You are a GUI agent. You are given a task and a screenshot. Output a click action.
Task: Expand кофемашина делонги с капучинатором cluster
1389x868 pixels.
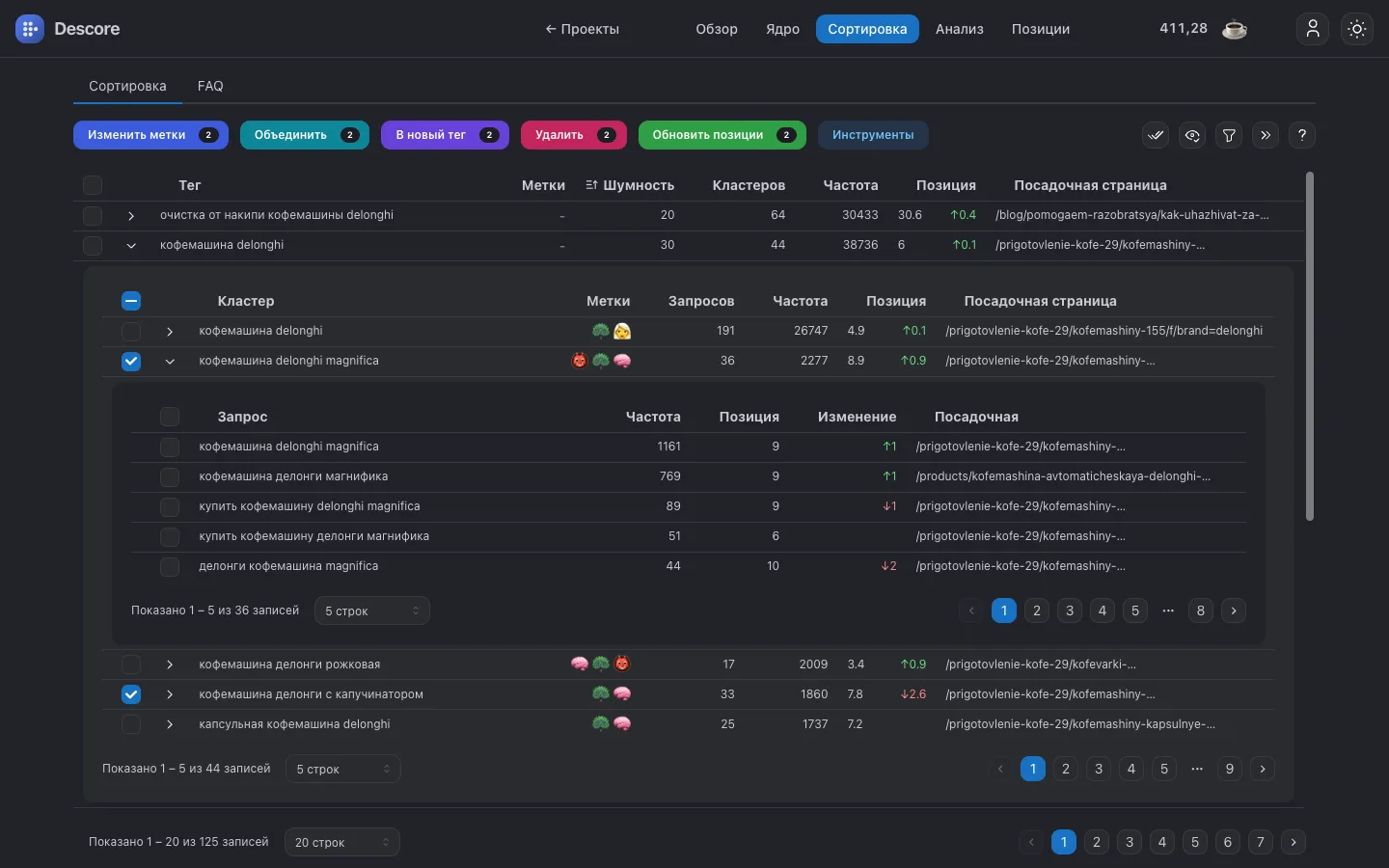(170, 693)
